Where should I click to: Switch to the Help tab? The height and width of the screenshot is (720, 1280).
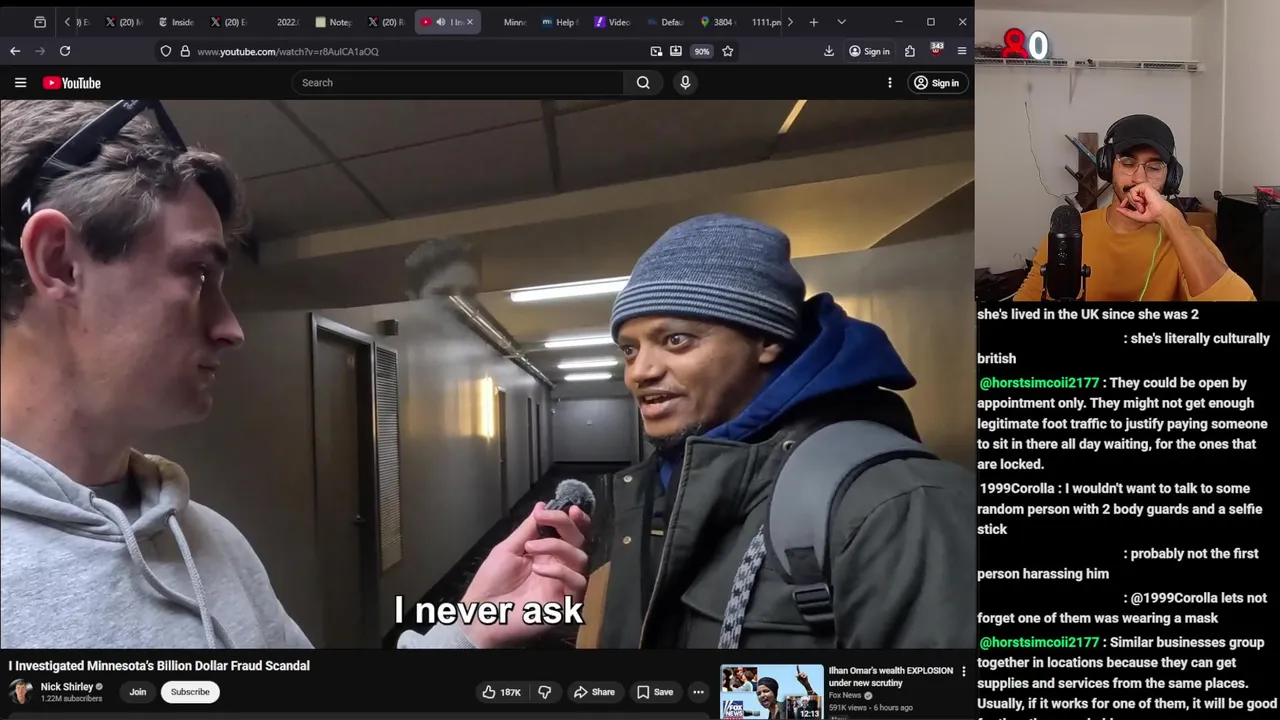[560, 22]
